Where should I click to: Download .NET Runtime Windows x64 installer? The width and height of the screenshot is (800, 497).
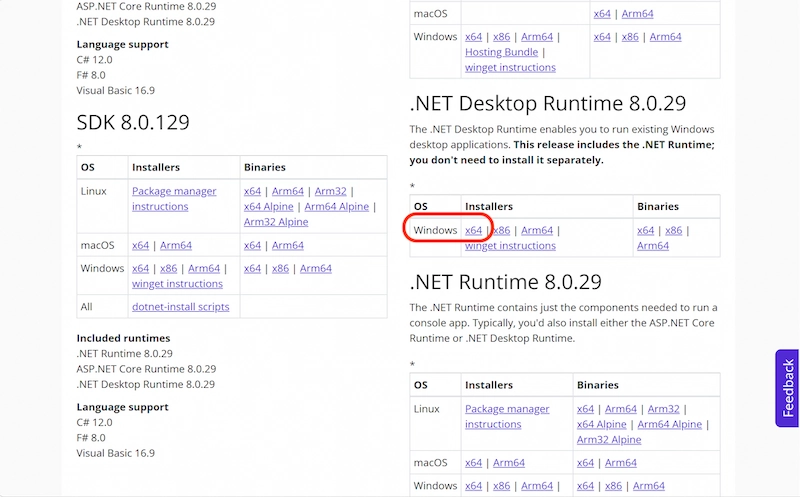[473, 486]
